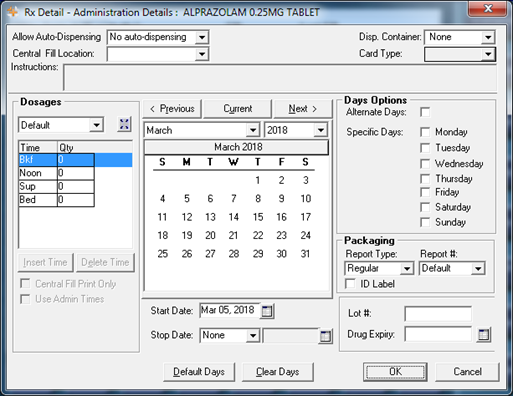This screenshot has width=513, height=396.
Task: Open the Stop Date calendar picker icon
Action: pyautogui.click(x=325, y=336)
